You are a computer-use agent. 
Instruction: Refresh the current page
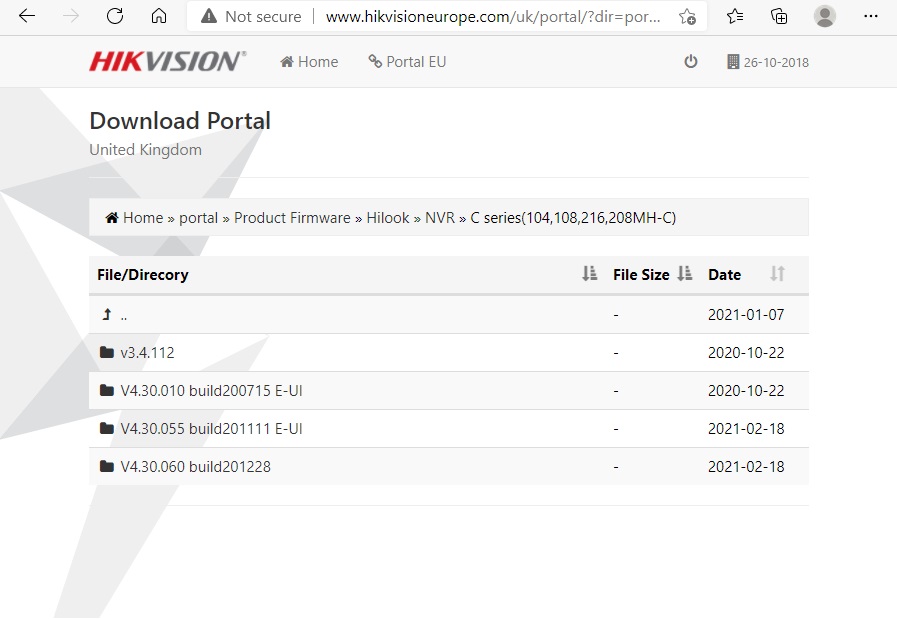114,16
